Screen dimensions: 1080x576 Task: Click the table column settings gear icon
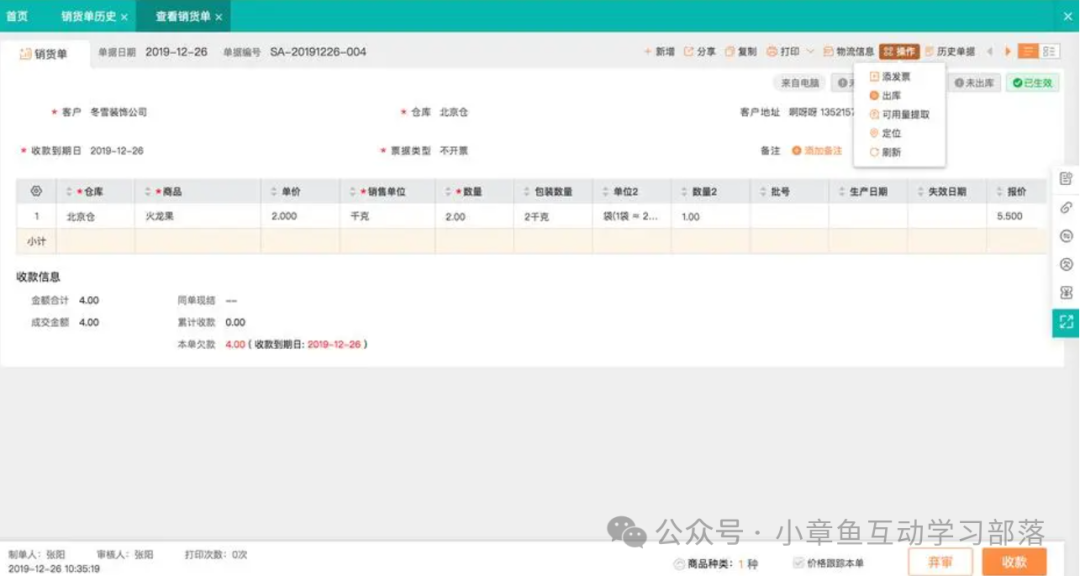click(36, 191)
